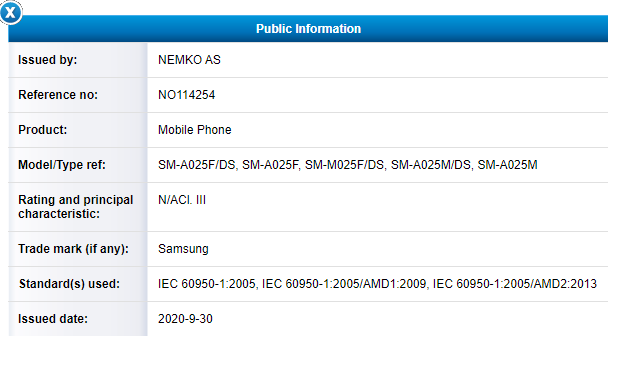The width and height of the screenshot is (627, 366).
Task: Click the Issued date label
Action: (53, 319)
